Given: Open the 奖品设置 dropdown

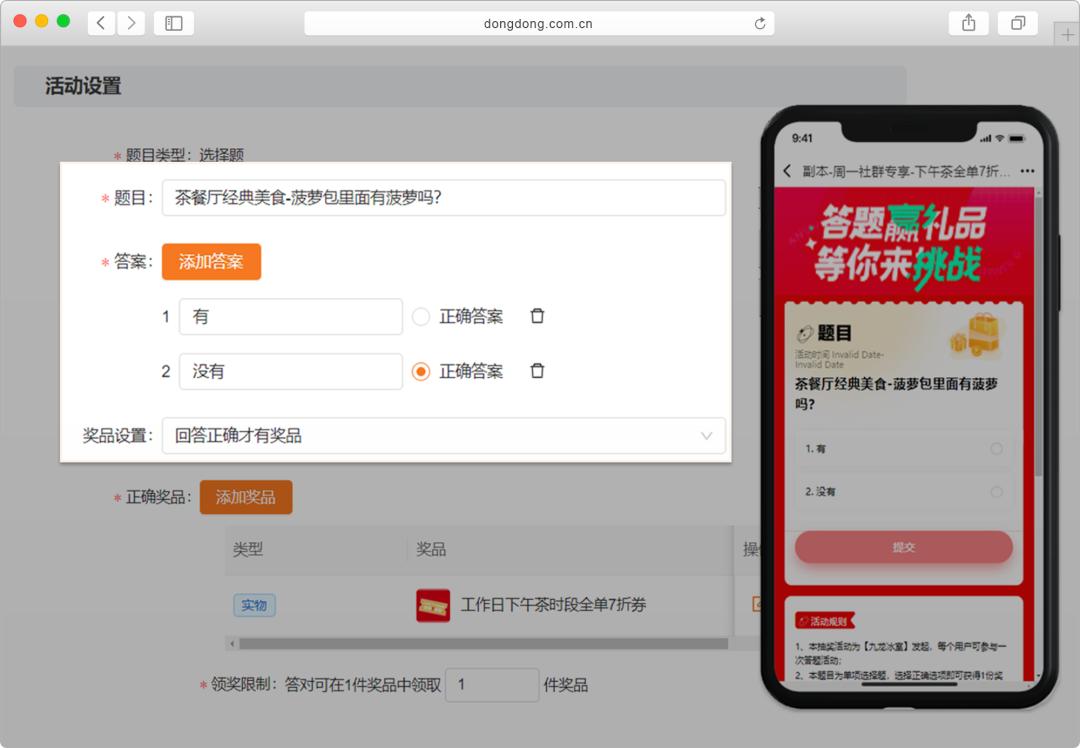Looking at the screenshot, I should pos(444,436).
